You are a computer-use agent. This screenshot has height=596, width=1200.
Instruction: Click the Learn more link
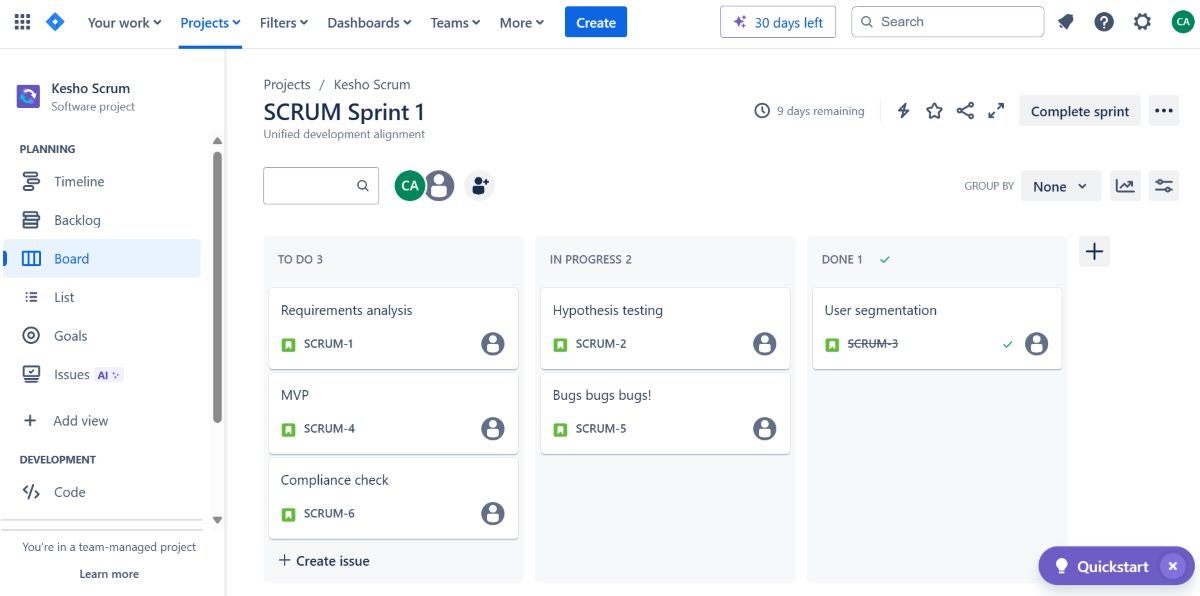tap(109, 574)
